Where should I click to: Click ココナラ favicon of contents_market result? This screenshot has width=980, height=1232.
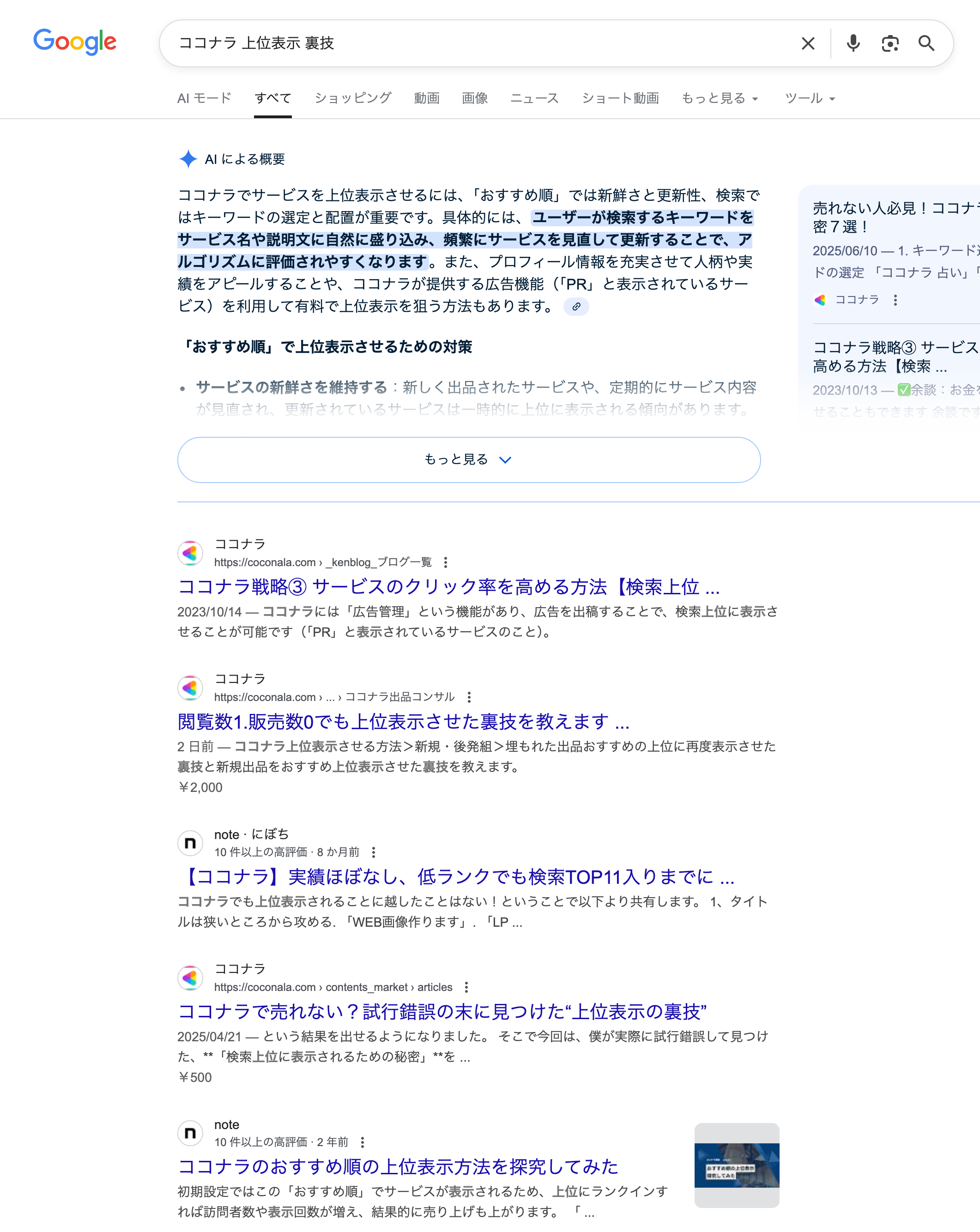(x=190, y=978)
